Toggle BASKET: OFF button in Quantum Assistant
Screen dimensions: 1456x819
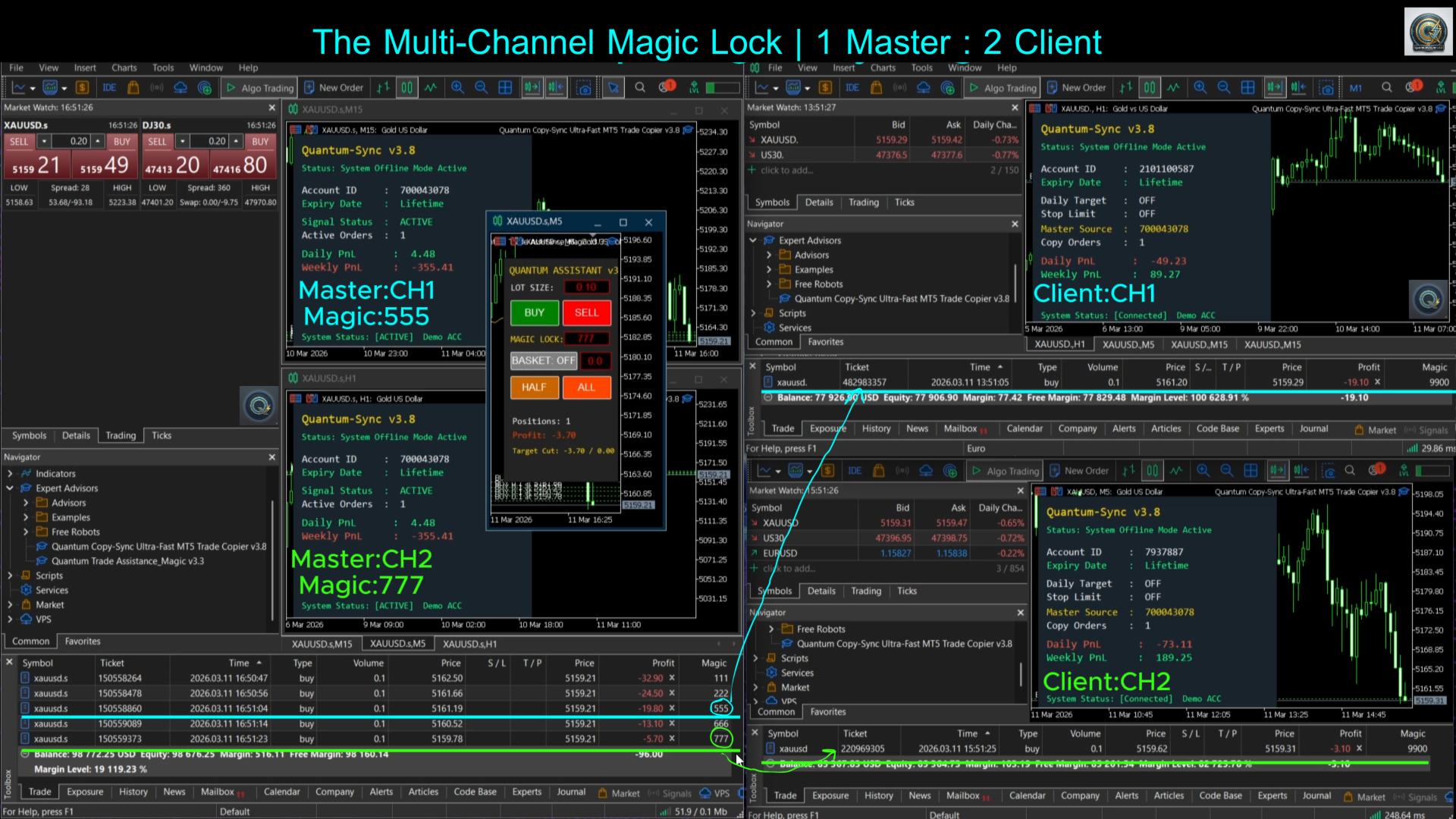pyautogui.click(x=543, y=361)
